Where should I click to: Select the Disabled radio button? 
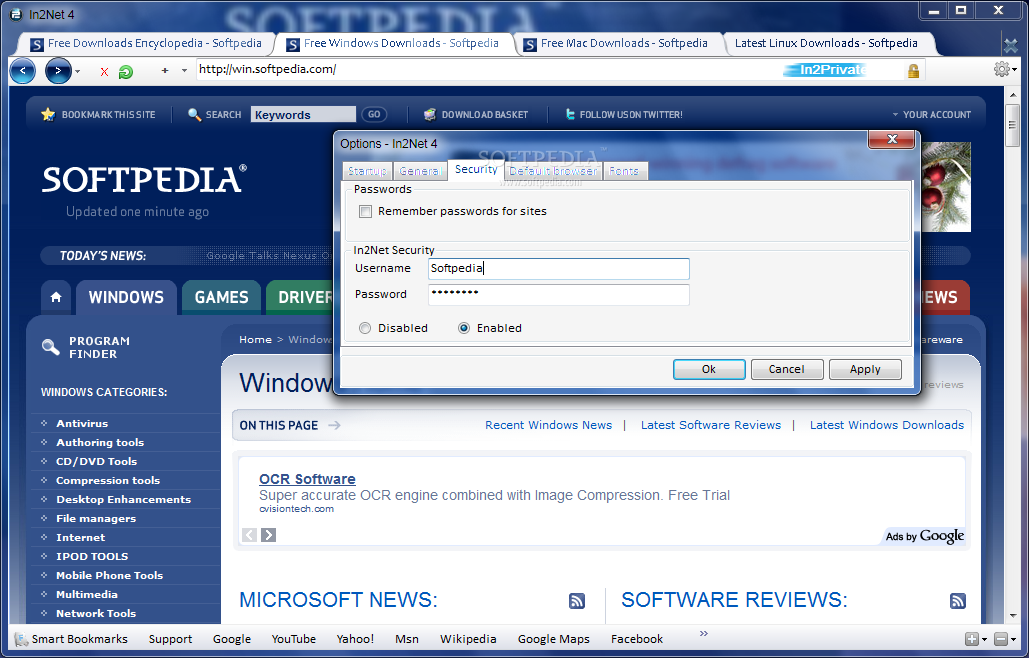click(x=365, y=328)
